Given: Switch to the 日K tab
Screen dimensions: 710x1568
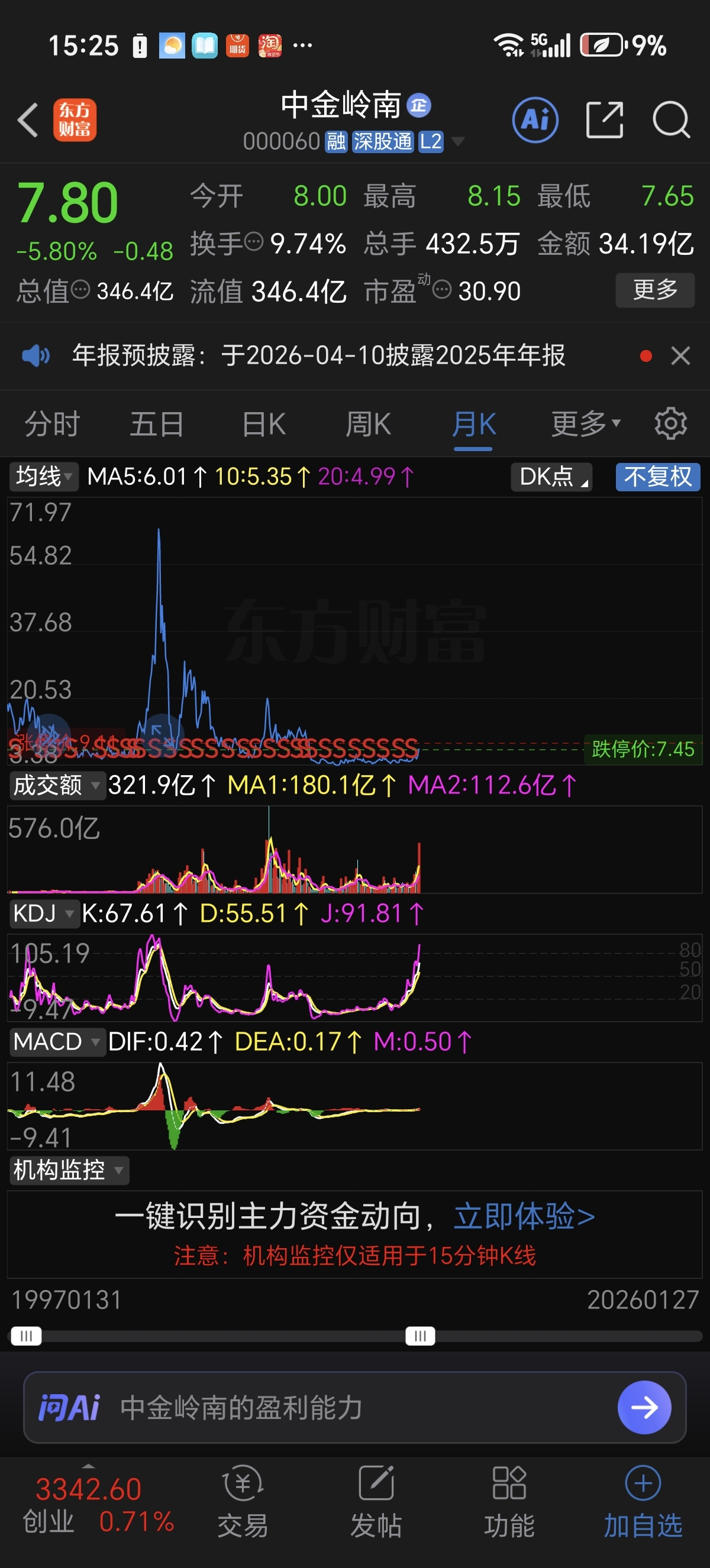Looking at the screenshot, I should (x=264, y=424).
